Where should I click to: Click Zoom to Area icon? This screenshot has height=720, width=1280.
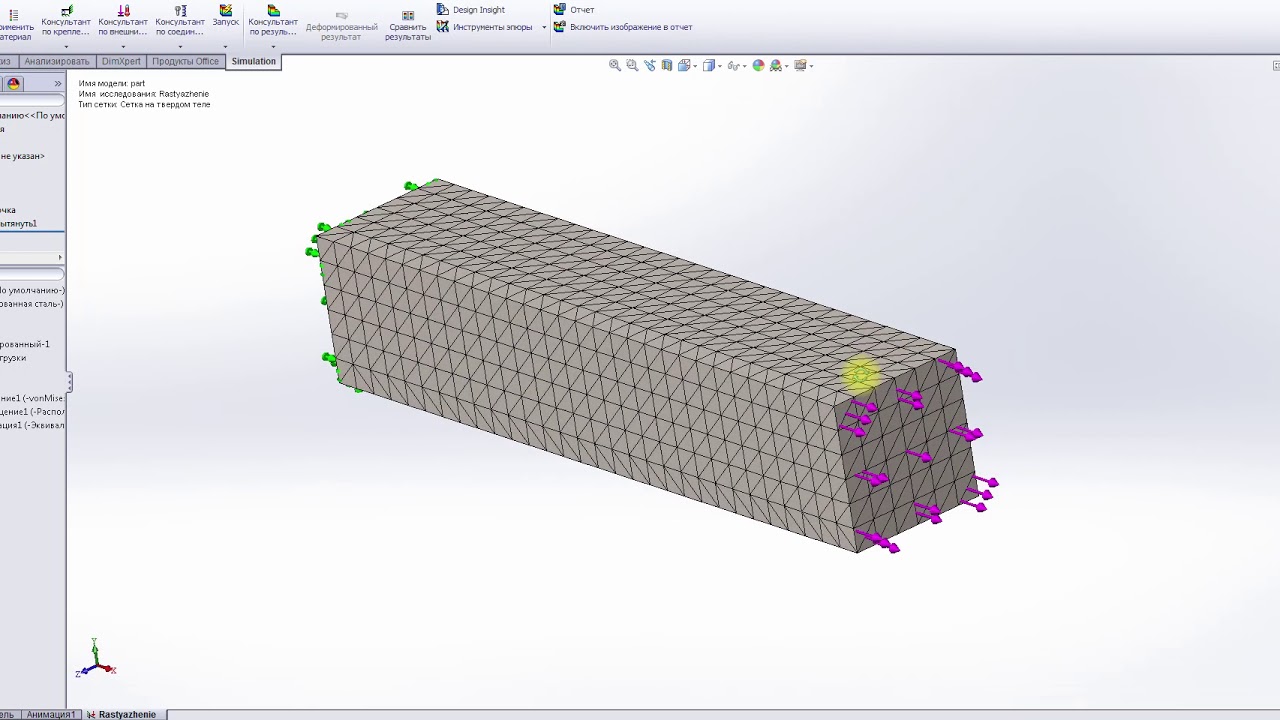(632, 65)
